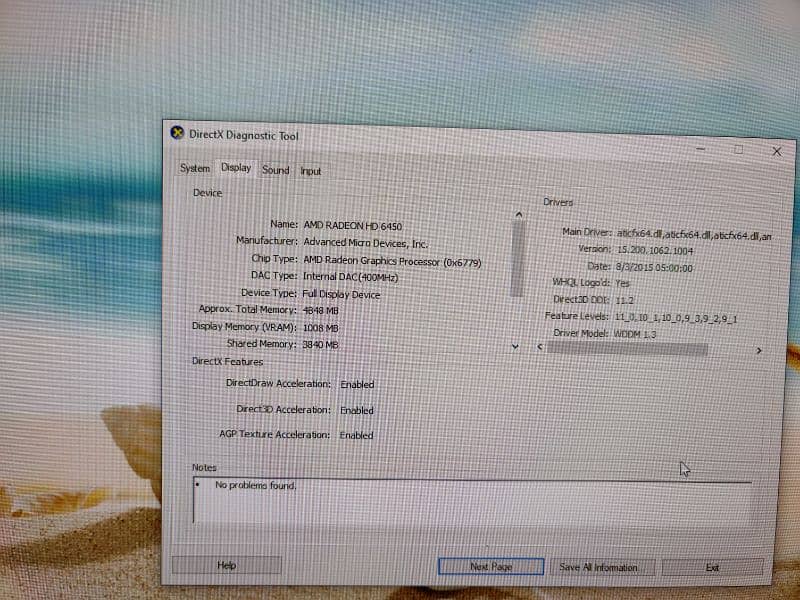Viewport: 800px width, 600px height.
Task: Switch to the System tab
Action: pos(195,169)
